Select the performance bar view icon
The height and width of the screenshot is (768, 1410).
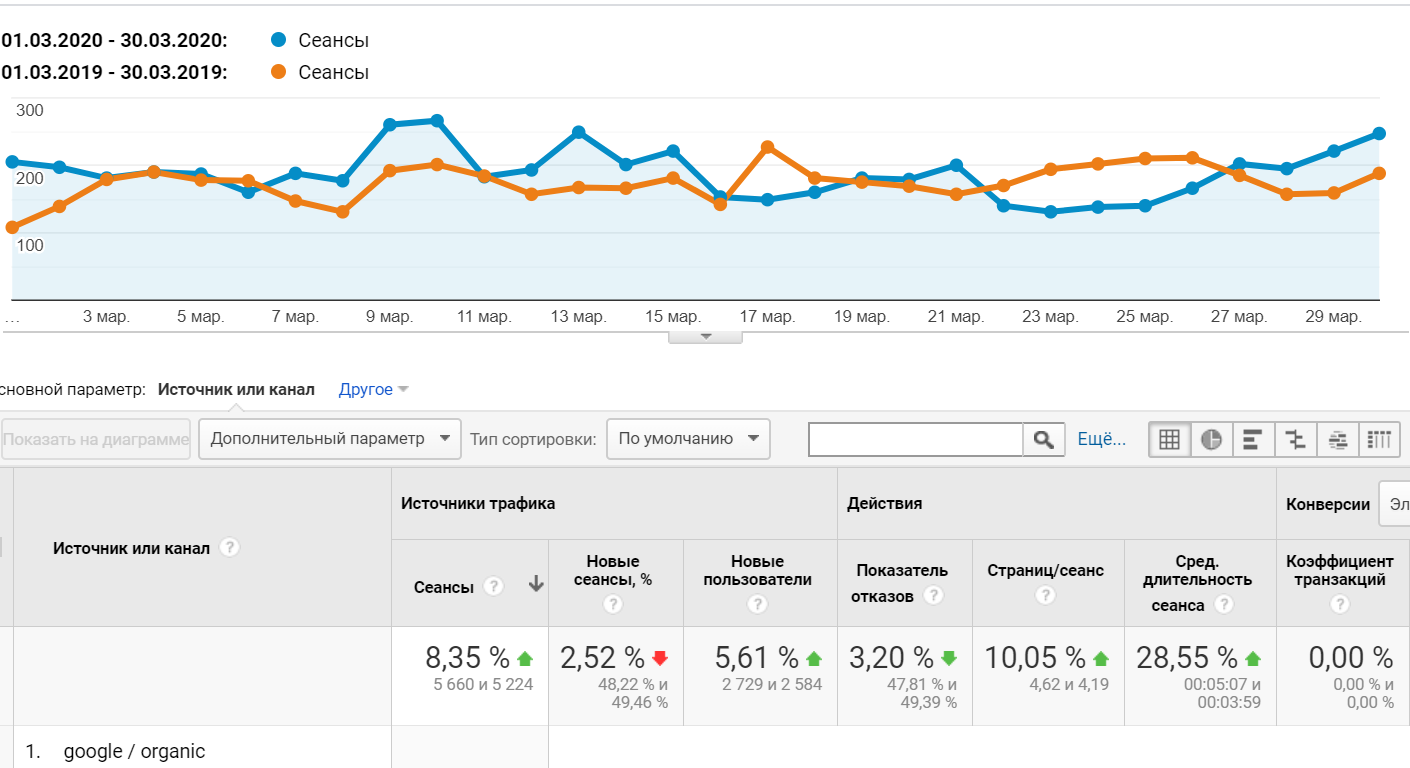1253,439
